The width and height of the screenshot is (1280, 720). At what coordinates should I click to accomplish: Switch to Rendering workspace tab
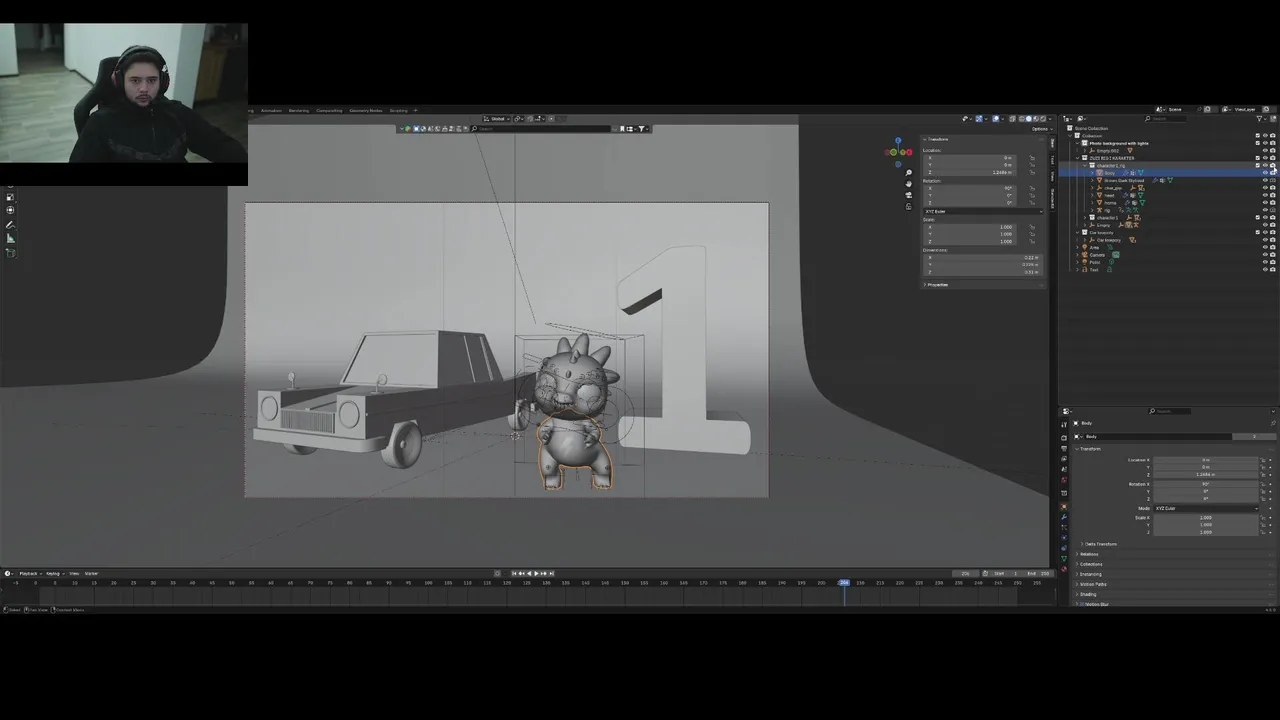click(299, 110)
